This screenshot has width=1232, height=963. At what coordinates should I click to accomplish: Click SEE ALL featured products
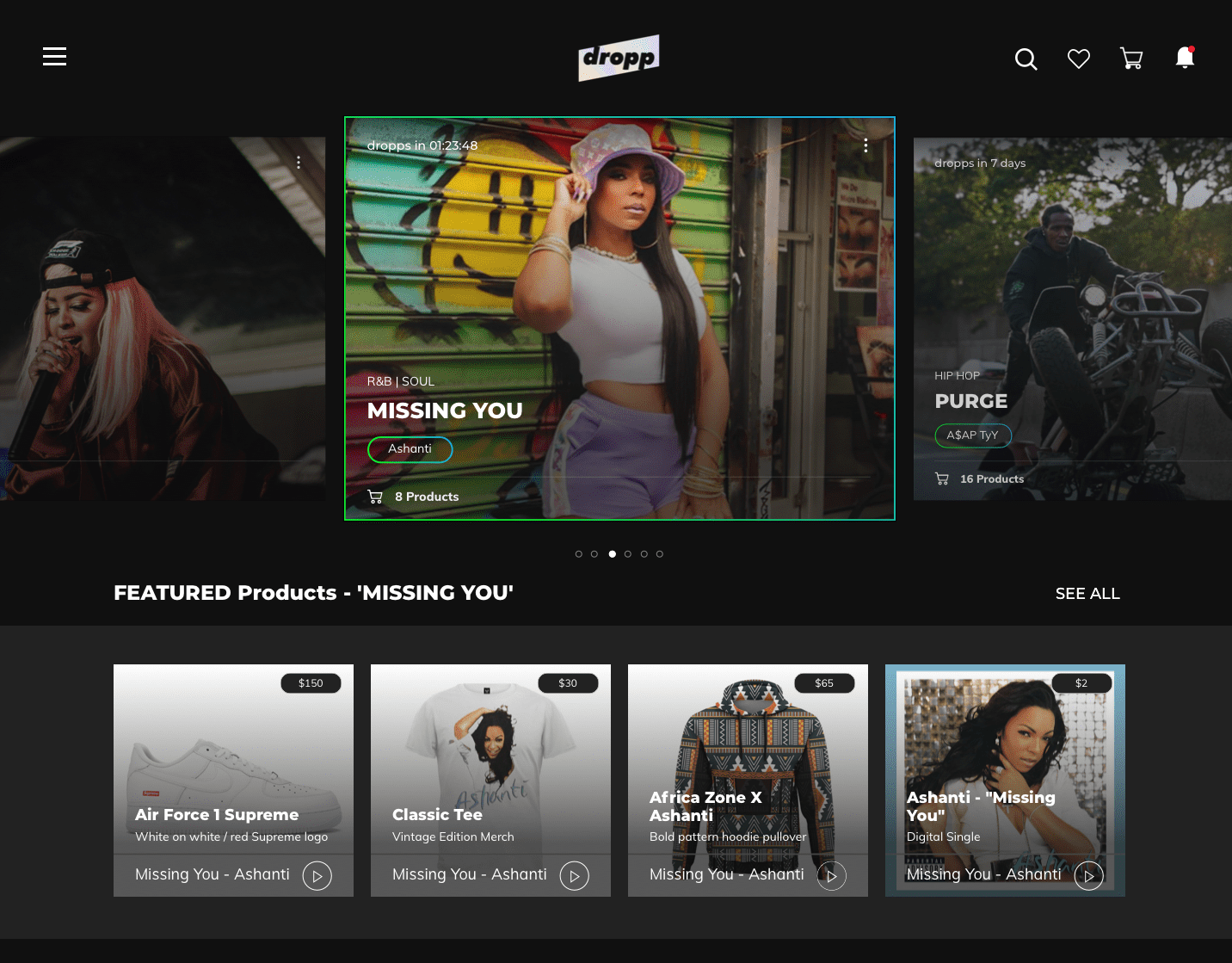1087,594
